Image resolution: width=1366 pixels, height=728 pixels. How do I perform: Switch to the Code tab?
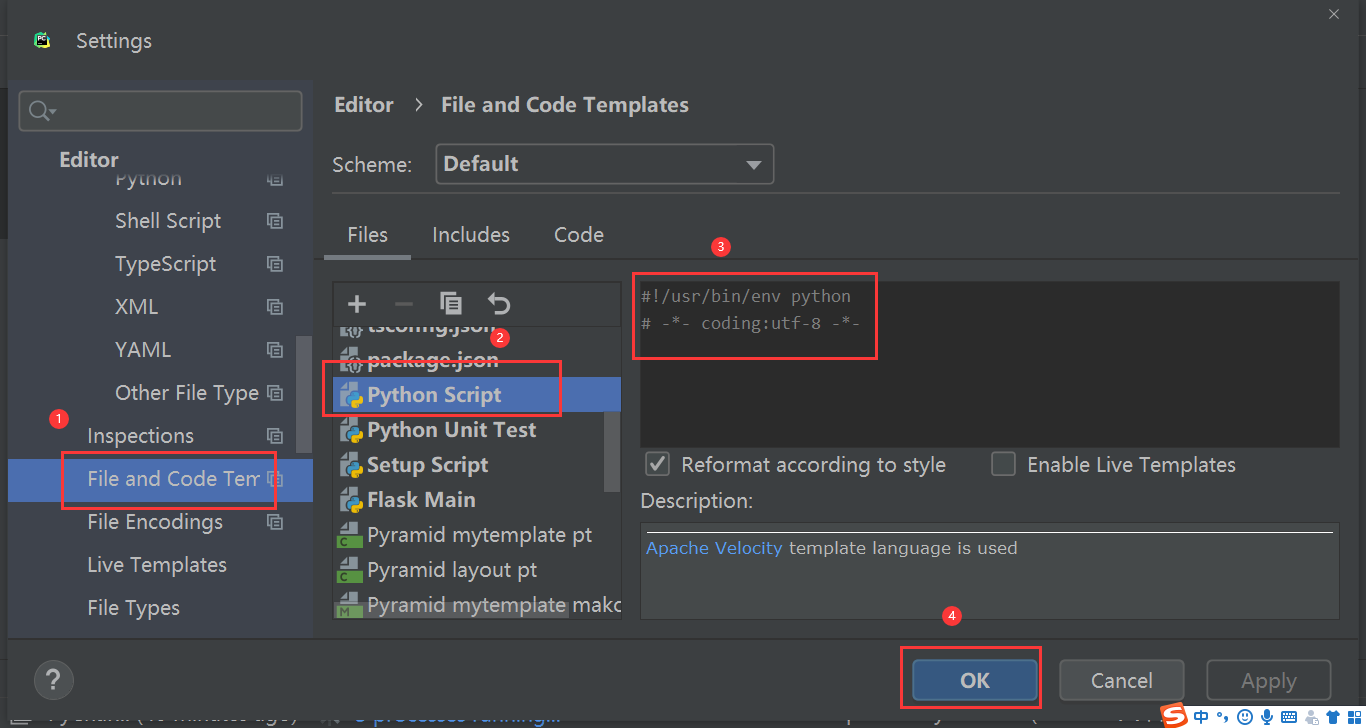[x=579, y=235]
